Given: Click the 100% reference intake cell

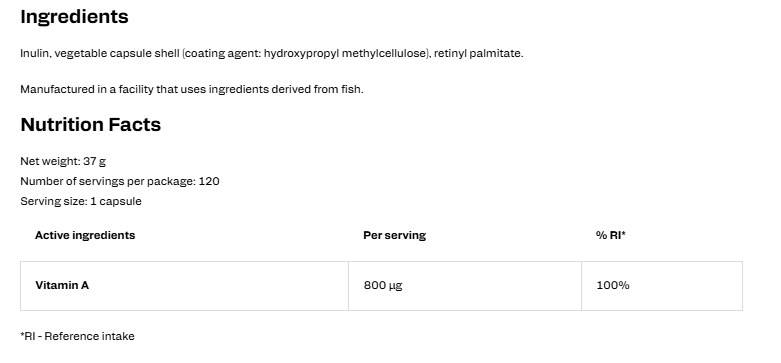Looking at the screenshot, I should click(662, 286).
